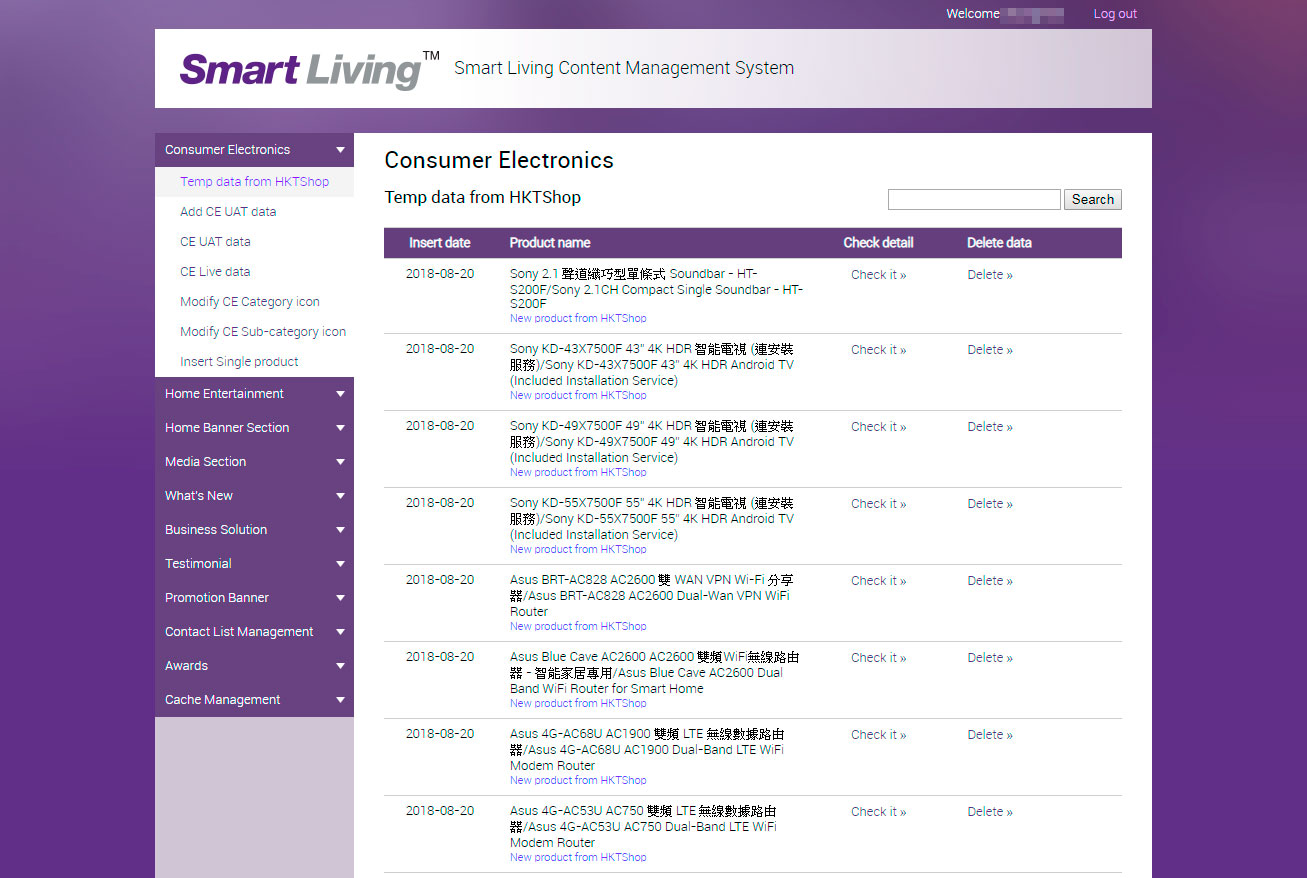The width and height of the screenshot is (1307, 878).
Task: Open Business Solution menu label
Action: click(216, 530)
